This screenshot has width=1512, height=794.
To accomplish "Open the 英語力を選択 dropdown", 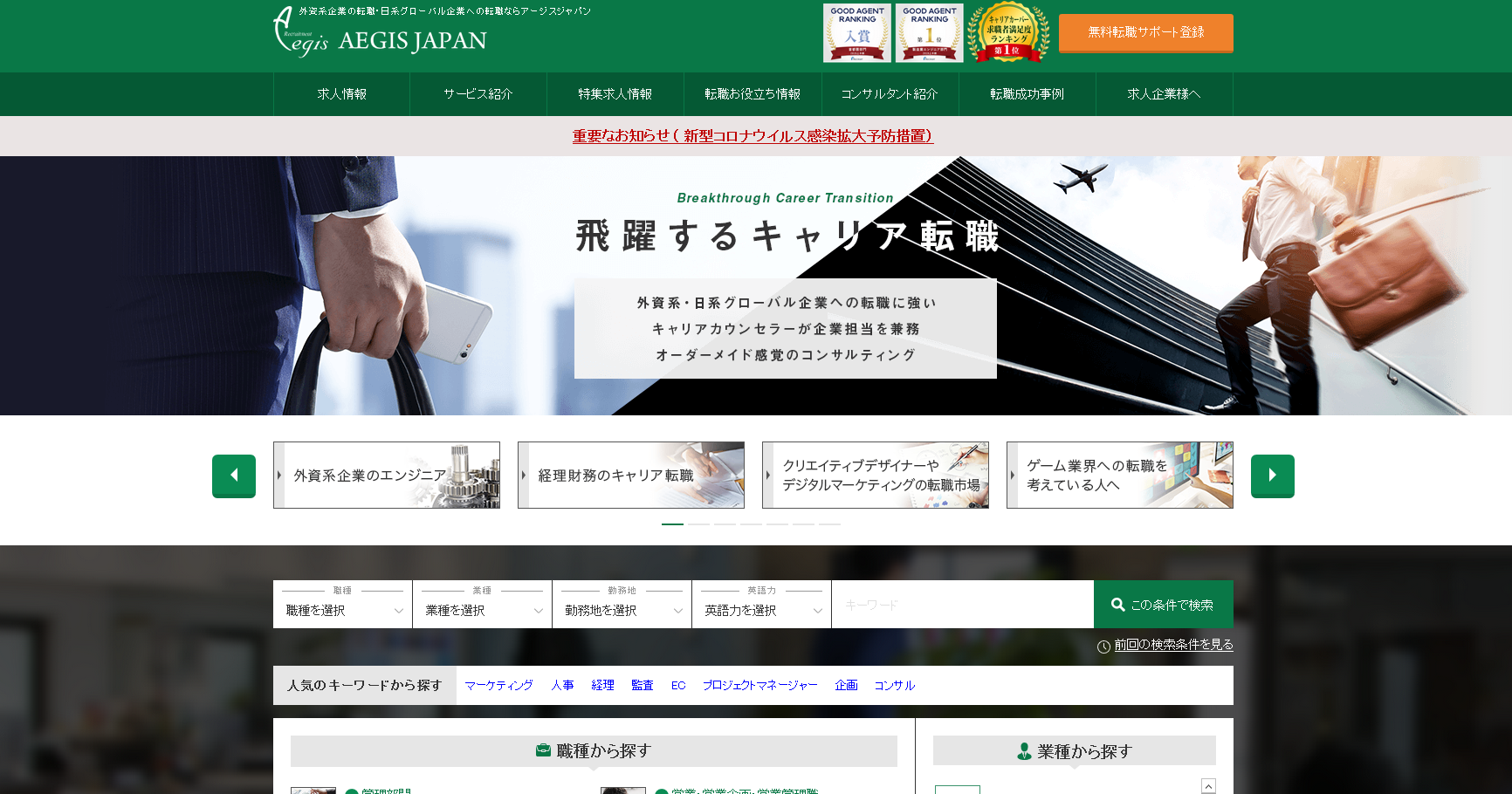I will pyautogui.click(x=761, y=609).
